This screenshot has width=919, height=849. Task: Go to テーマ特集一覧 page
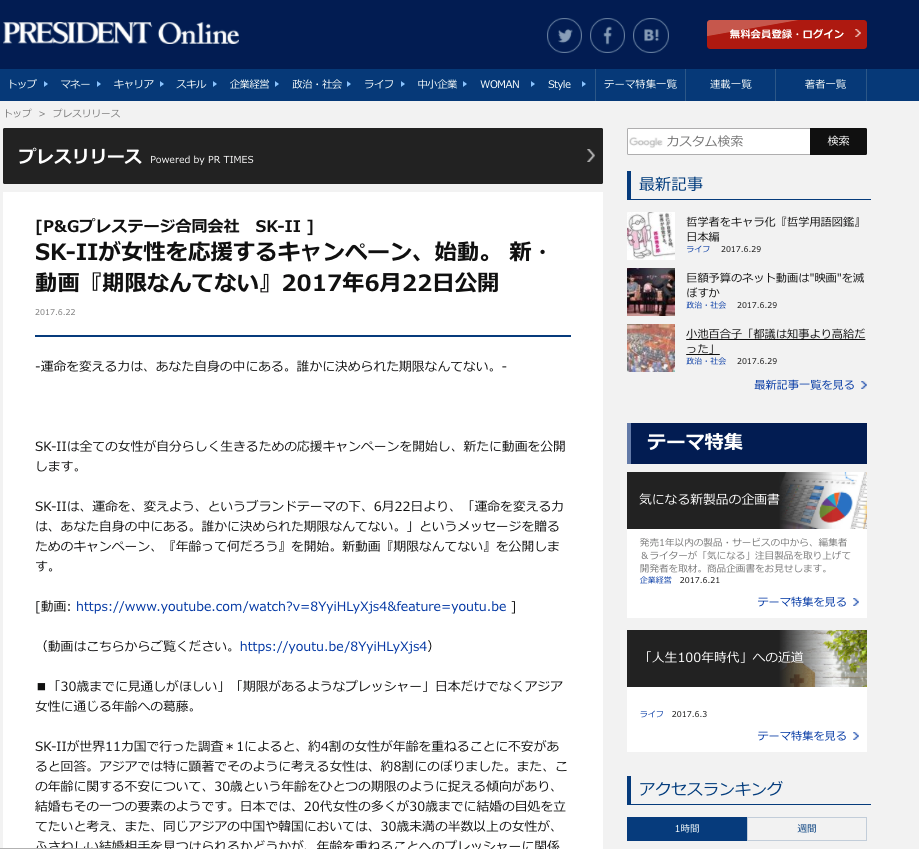coord(640,84)
